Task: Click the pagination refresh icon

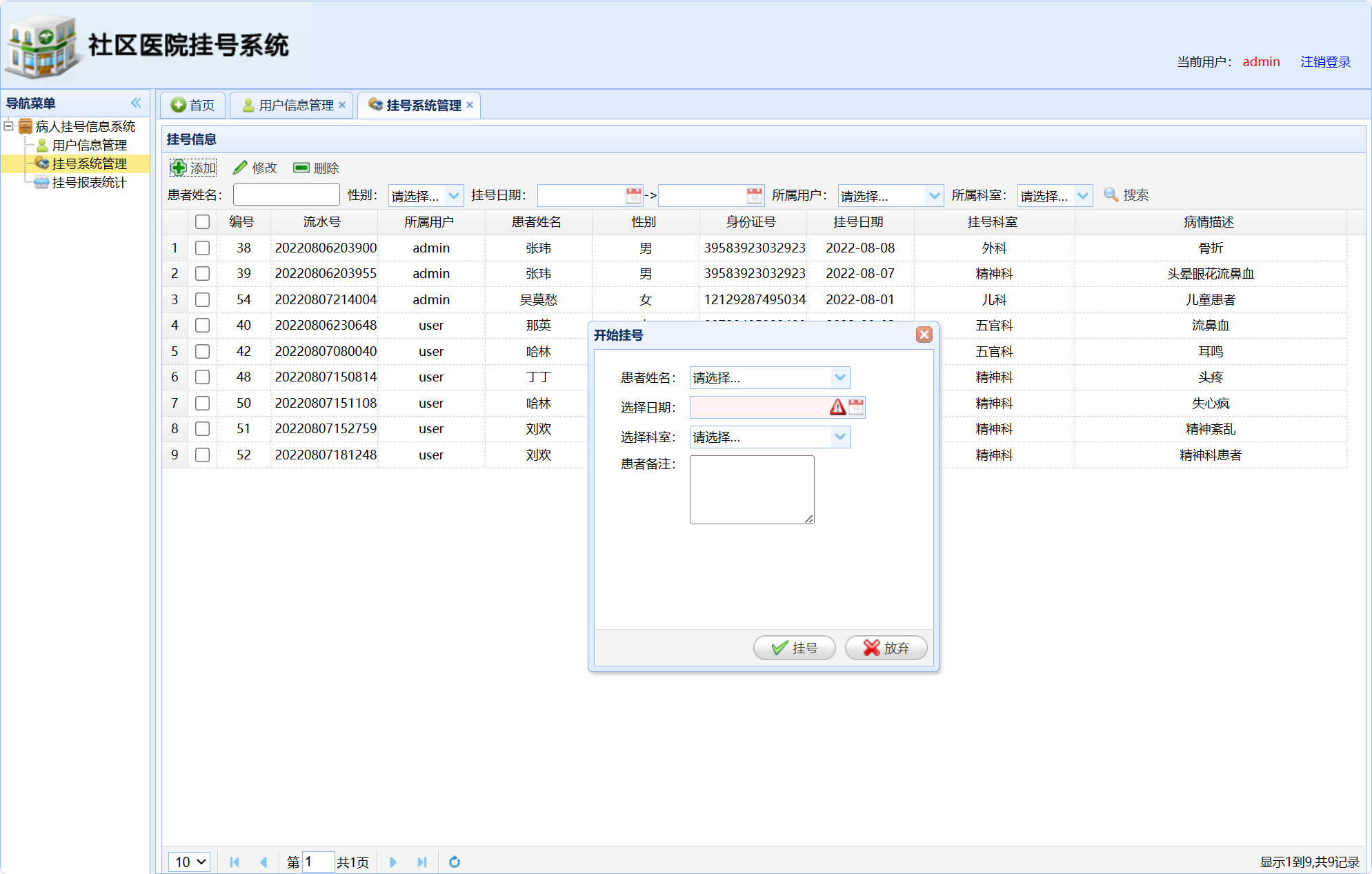Action: coord(454,862)
